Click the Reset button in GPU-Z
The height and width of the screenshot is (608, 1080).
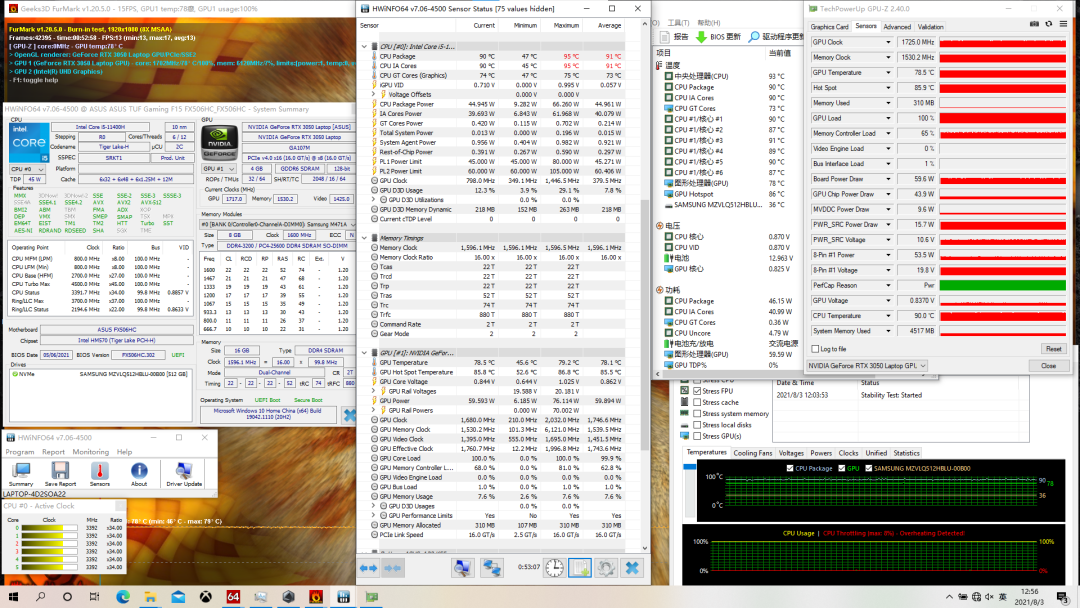[x=1054, y=349]
